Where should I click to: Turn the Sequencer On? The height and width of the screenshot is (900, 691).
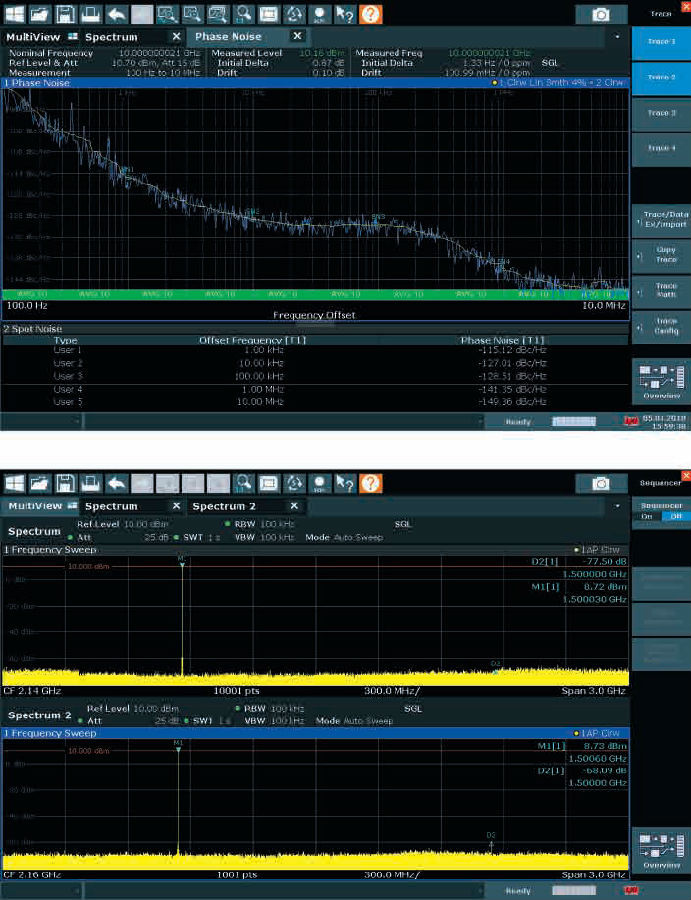tap(647, 516)
